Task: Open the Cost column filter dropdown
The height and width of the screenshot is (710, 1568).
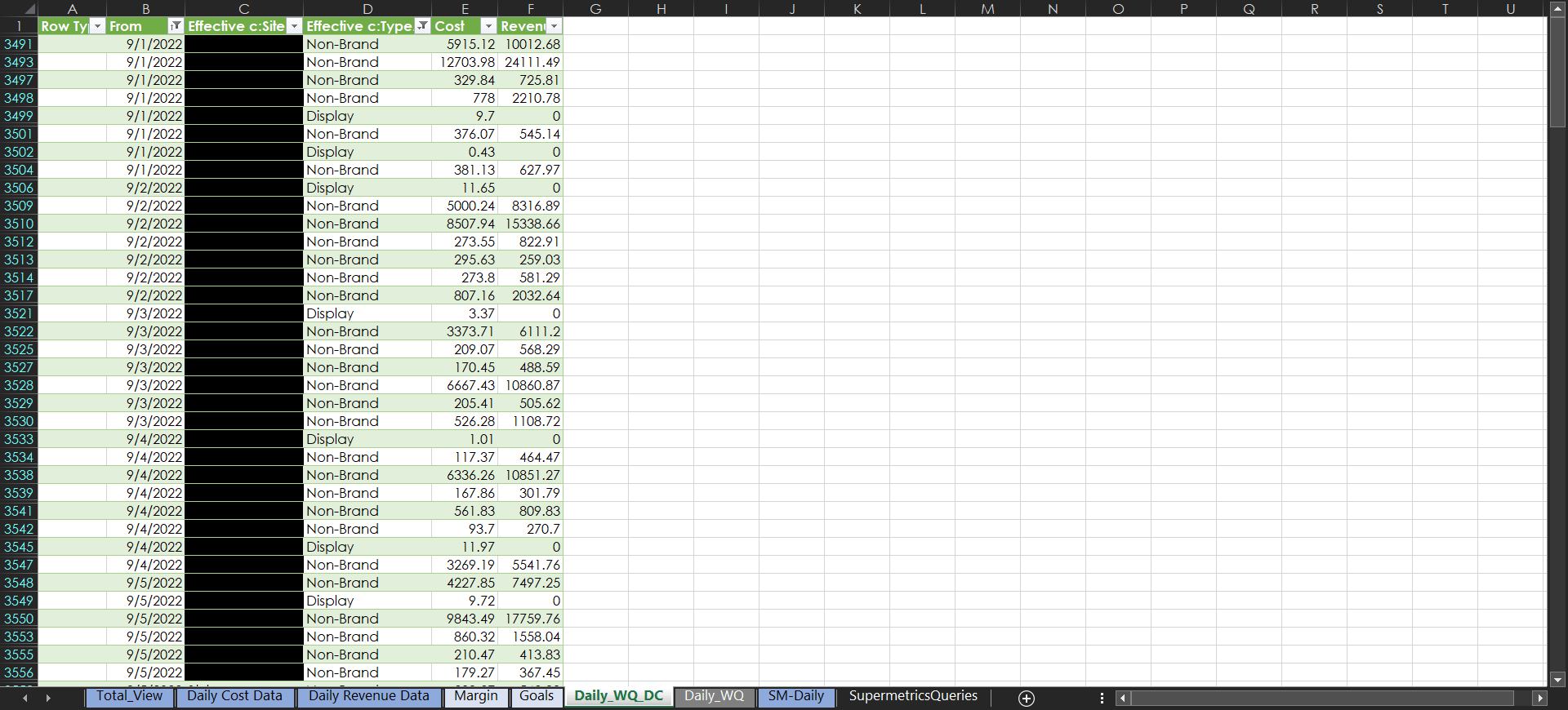Action: tap(488, 26)
